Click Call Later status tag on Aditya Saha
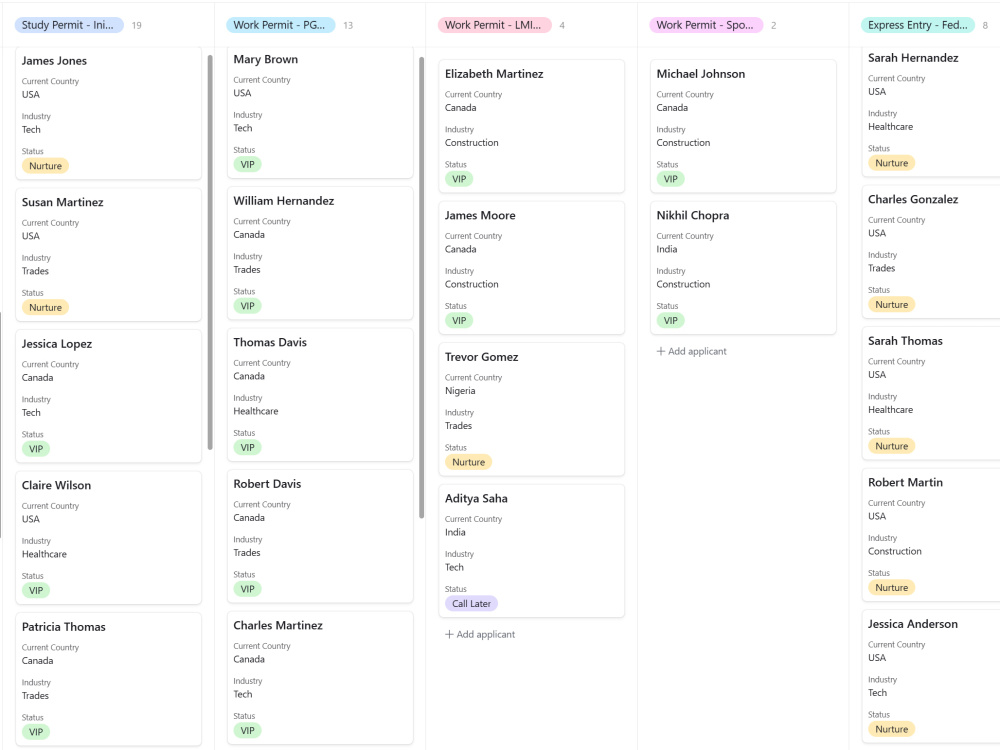The height and width of the screenshot is (750, 1000). [471, 603]
